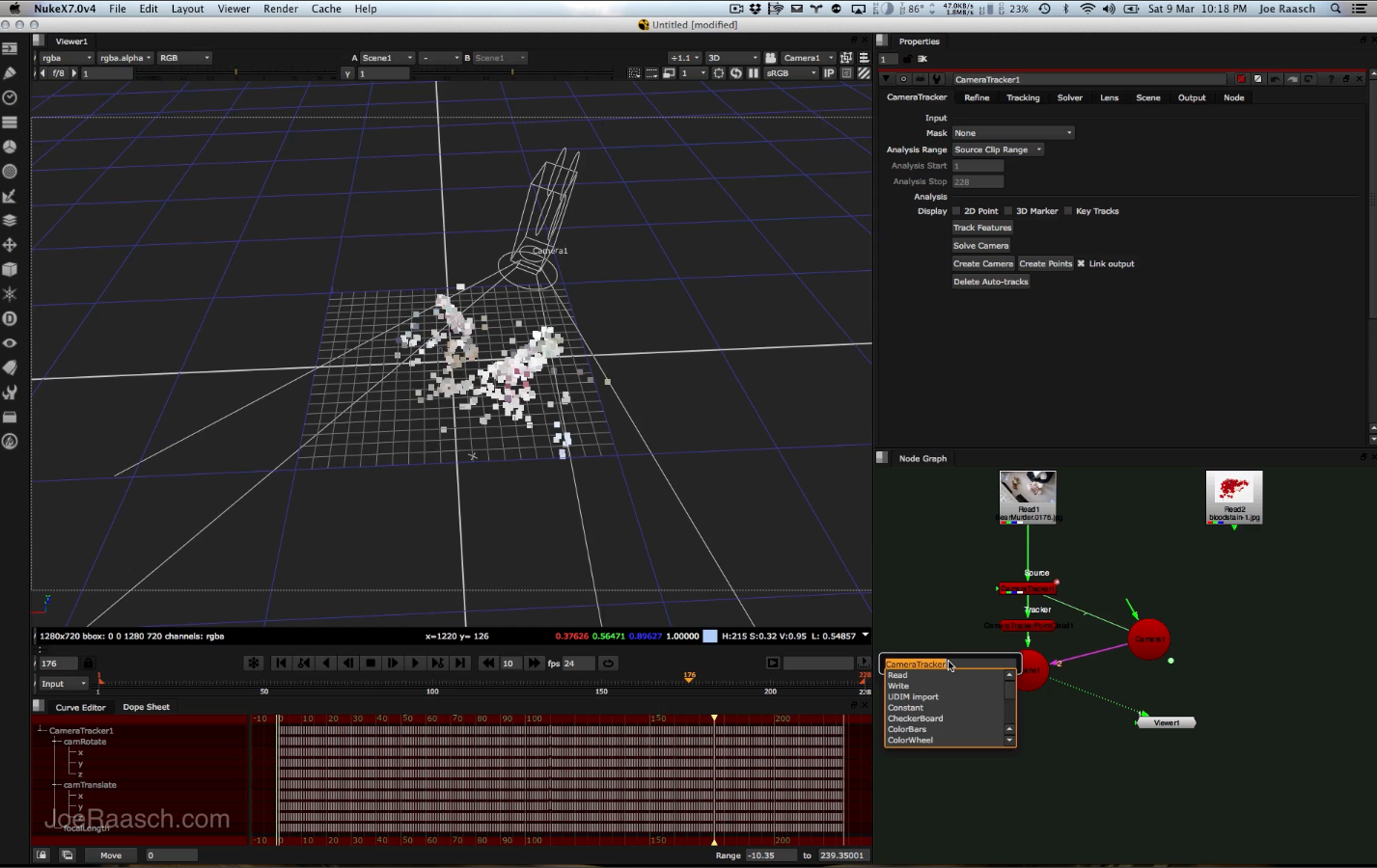Open the 3D nodes cube icon
Screen dimensions: 1377x868
[10, 269]
